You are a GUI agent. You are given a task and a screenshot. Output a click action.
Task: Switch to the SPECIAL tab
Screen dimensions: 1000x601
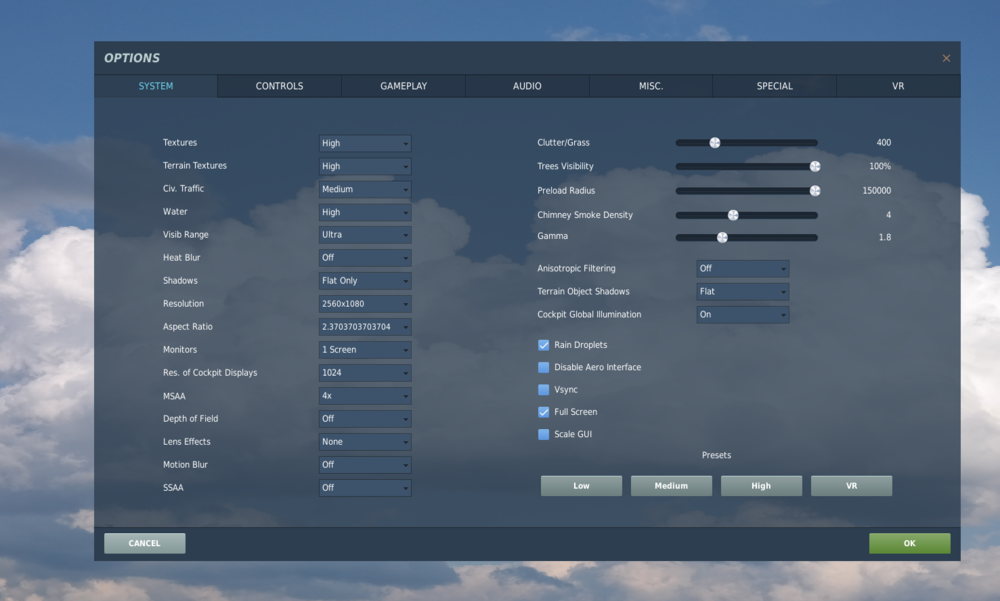(x=775, y=86)
